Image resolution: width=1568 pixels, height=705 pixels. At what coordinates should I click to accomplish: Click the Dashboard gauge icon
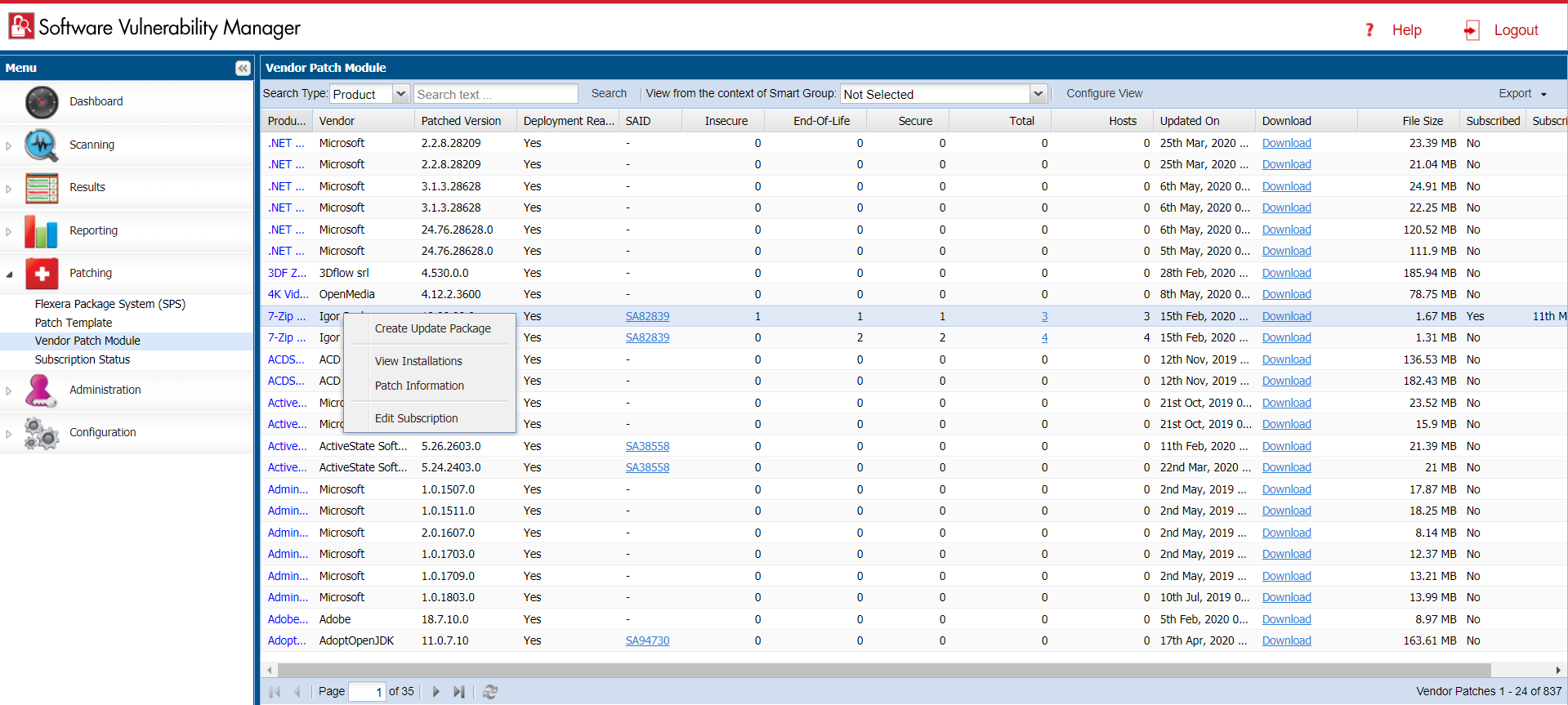pos(42,102)
